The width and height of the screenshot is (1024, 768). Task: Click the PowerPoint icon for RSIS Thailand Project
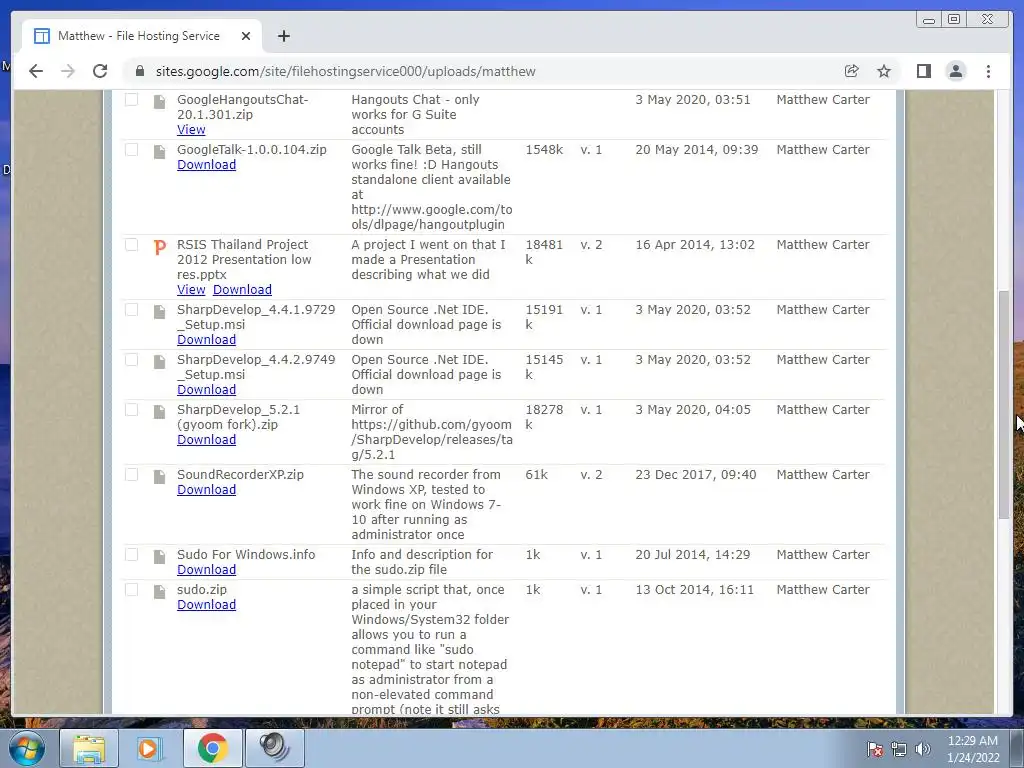[159, 247]
